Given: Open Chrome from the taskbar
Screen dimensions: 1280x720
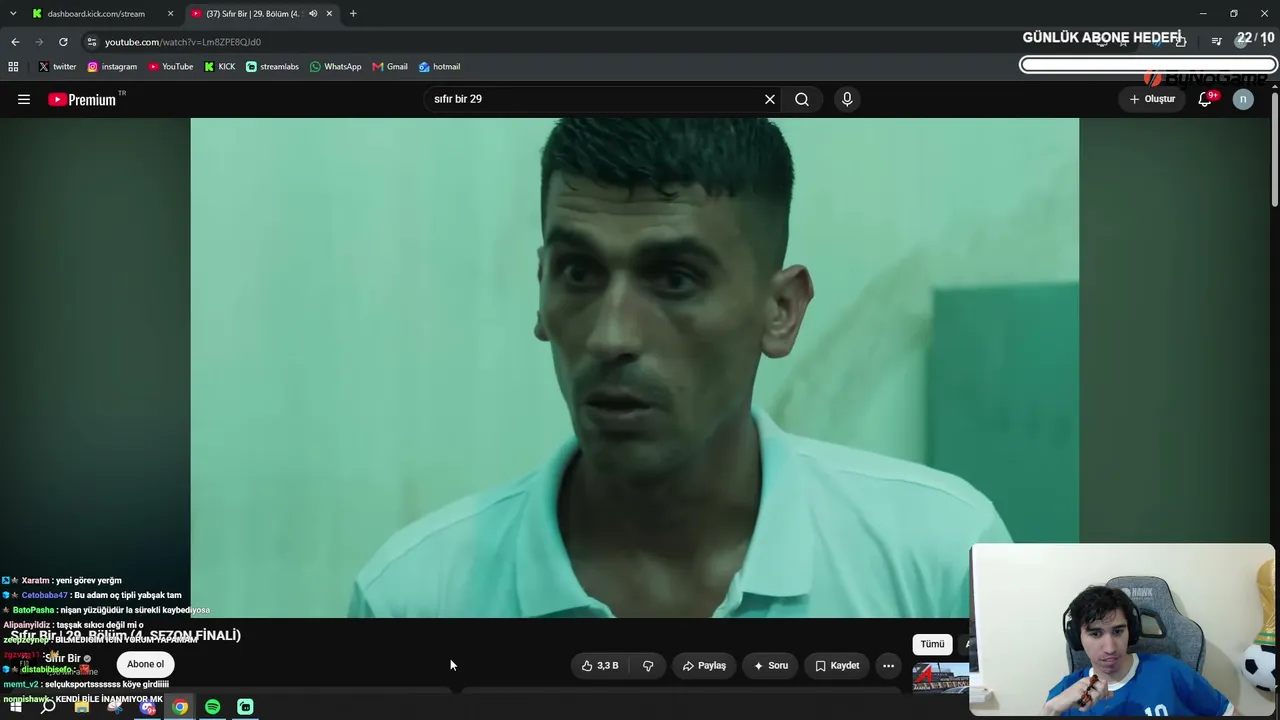Looking at the screenshot, I should (x=180, y=707).
